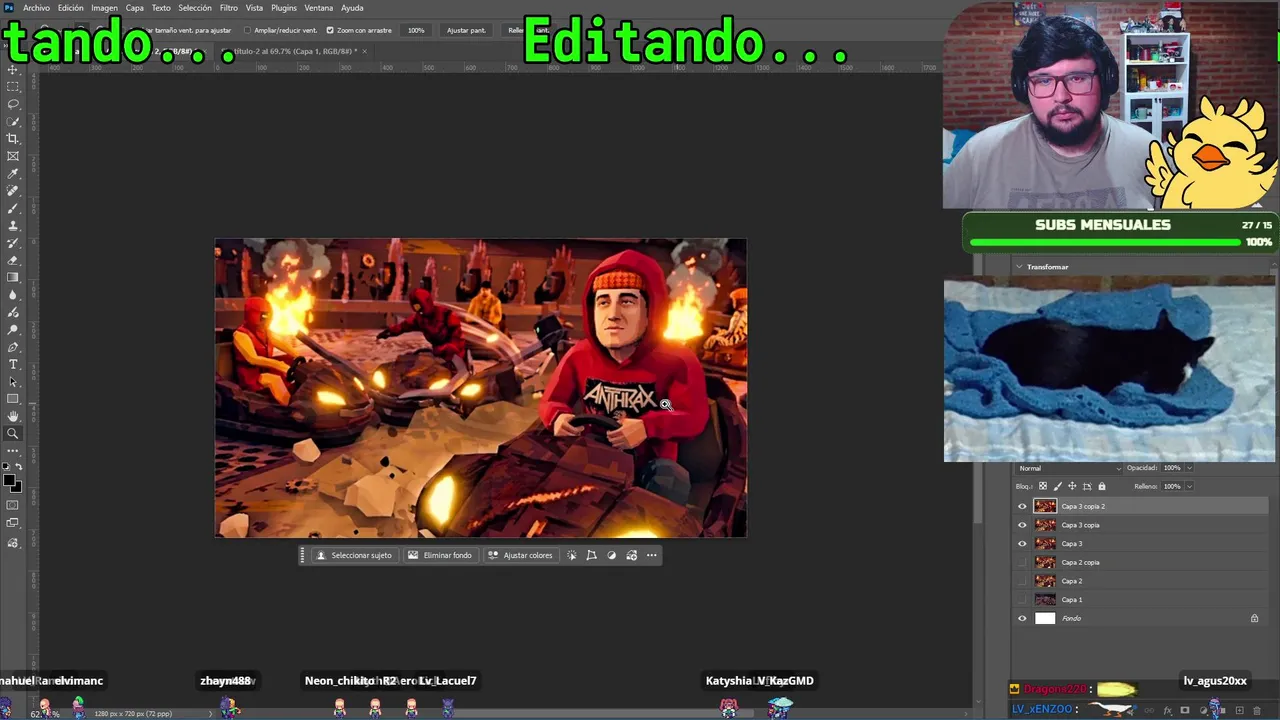This screenshot has width=1280, height=720.
Task: Select the Blur tool
Action: 13,295
